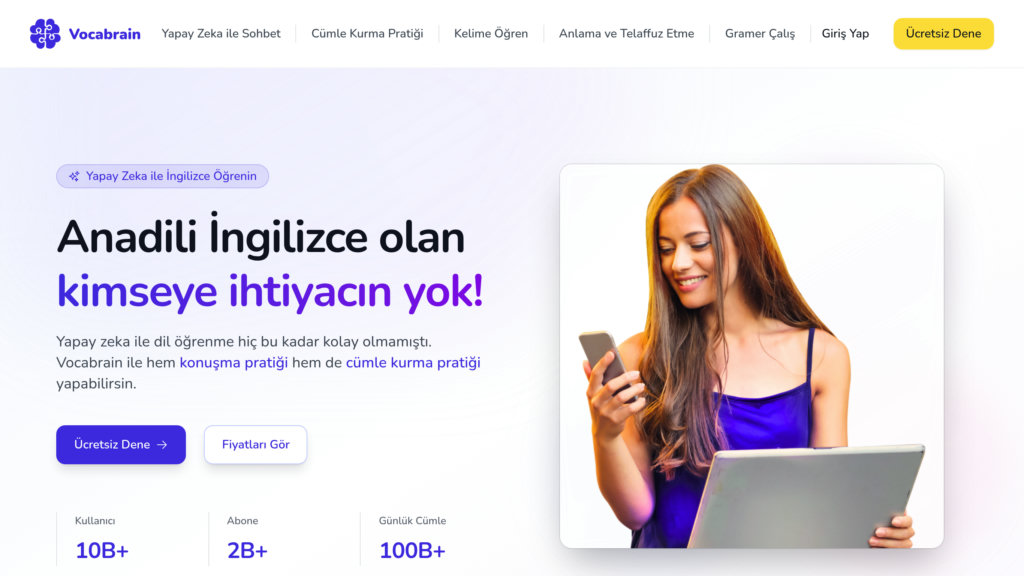Select Kelime Öğren in navigation
Screen dimensions: 1024x576
490,33
